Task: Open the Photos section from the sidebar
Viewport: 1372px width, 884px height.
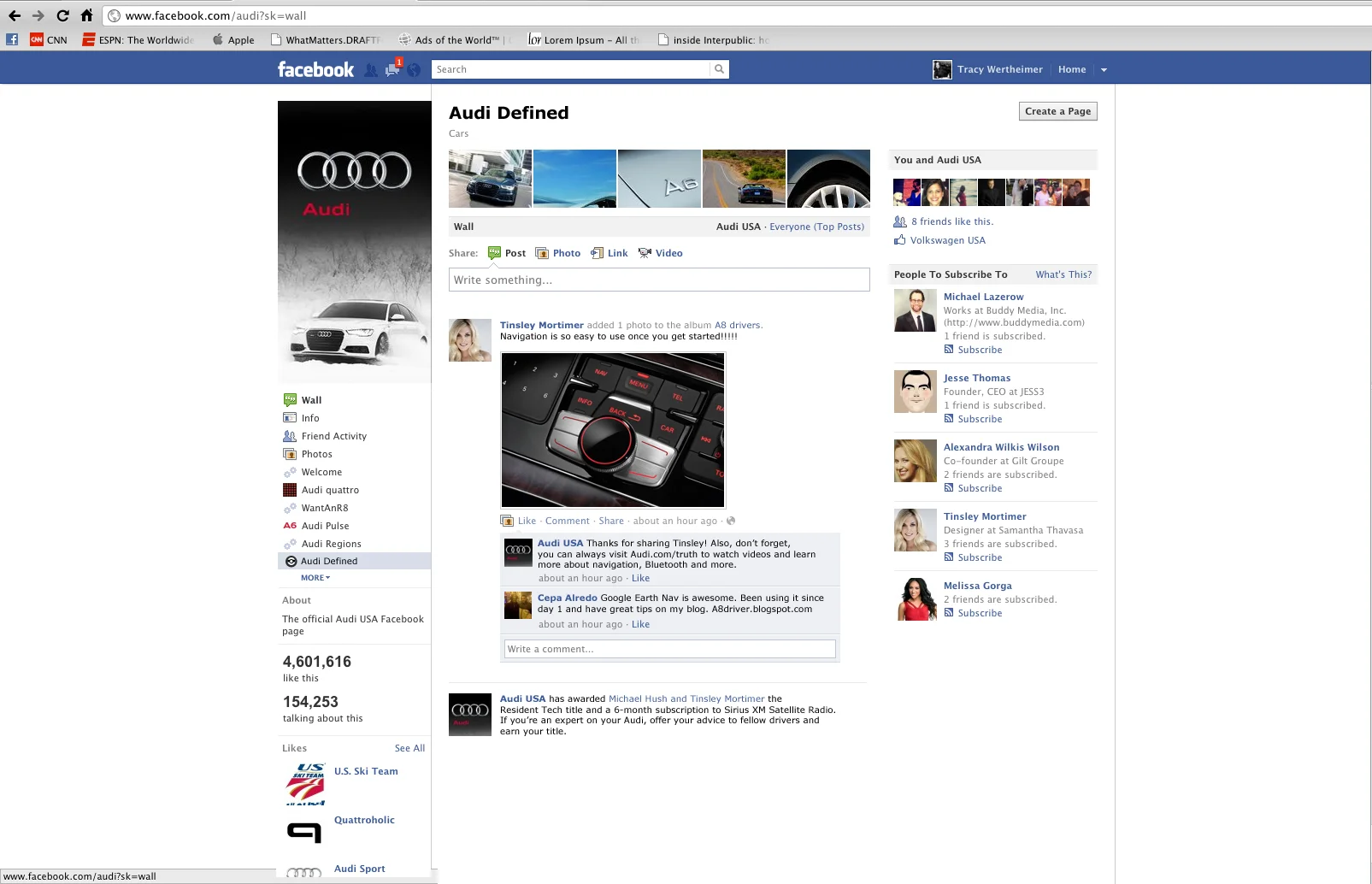Action: (315, 454)
